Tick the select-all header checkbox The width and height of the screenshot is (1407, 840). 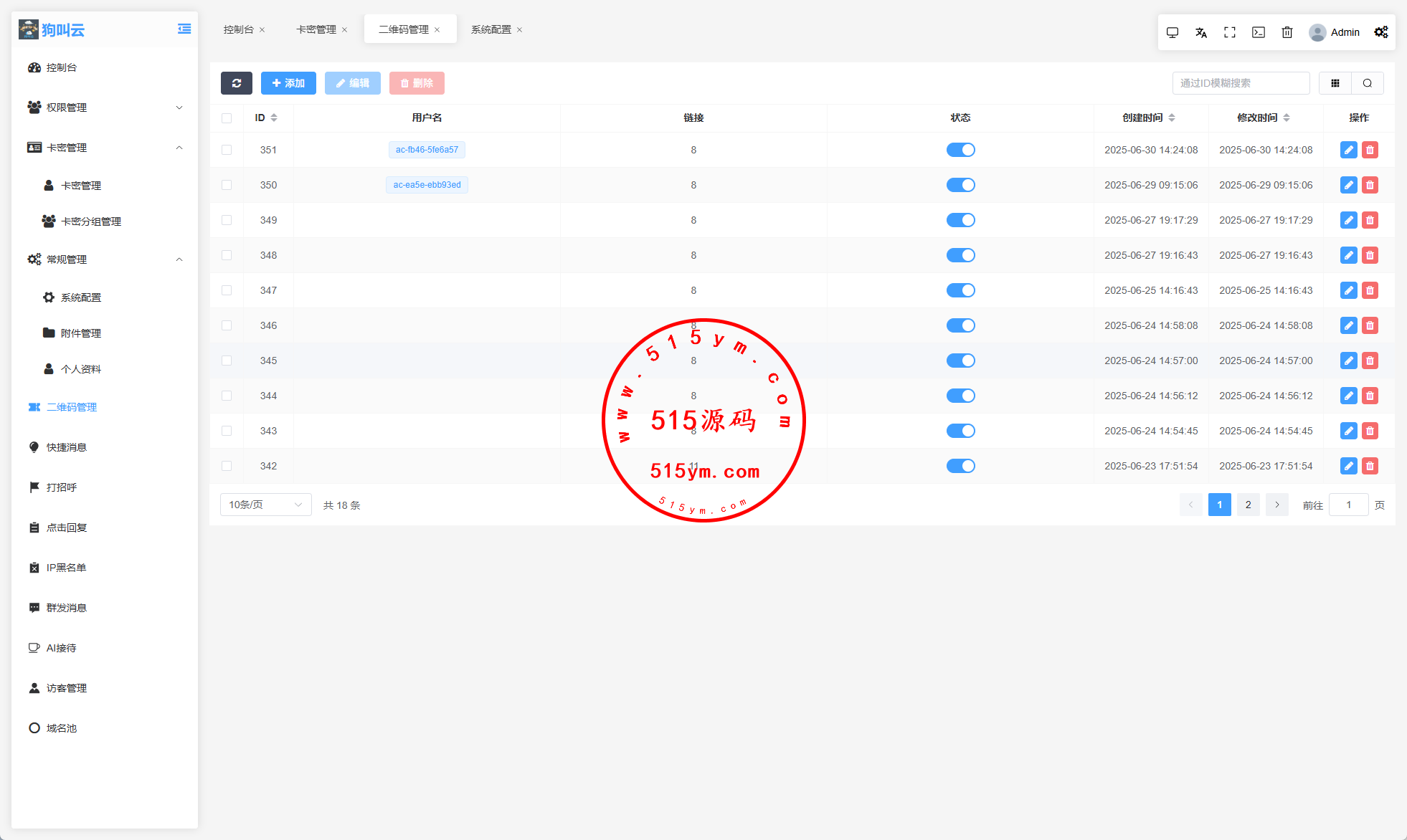click(x=227, y=118)
